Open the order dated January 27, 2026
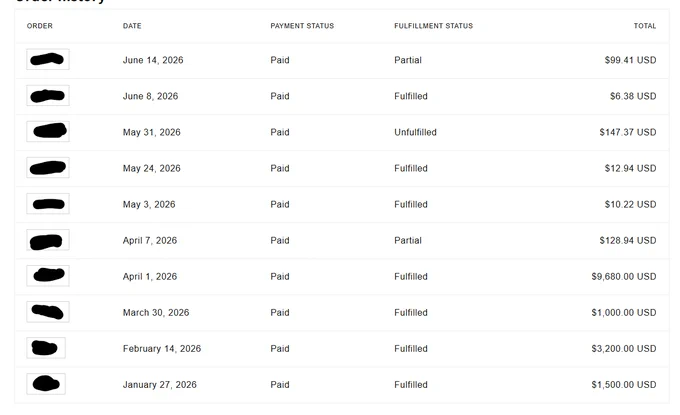 click(x=46, y=384)
